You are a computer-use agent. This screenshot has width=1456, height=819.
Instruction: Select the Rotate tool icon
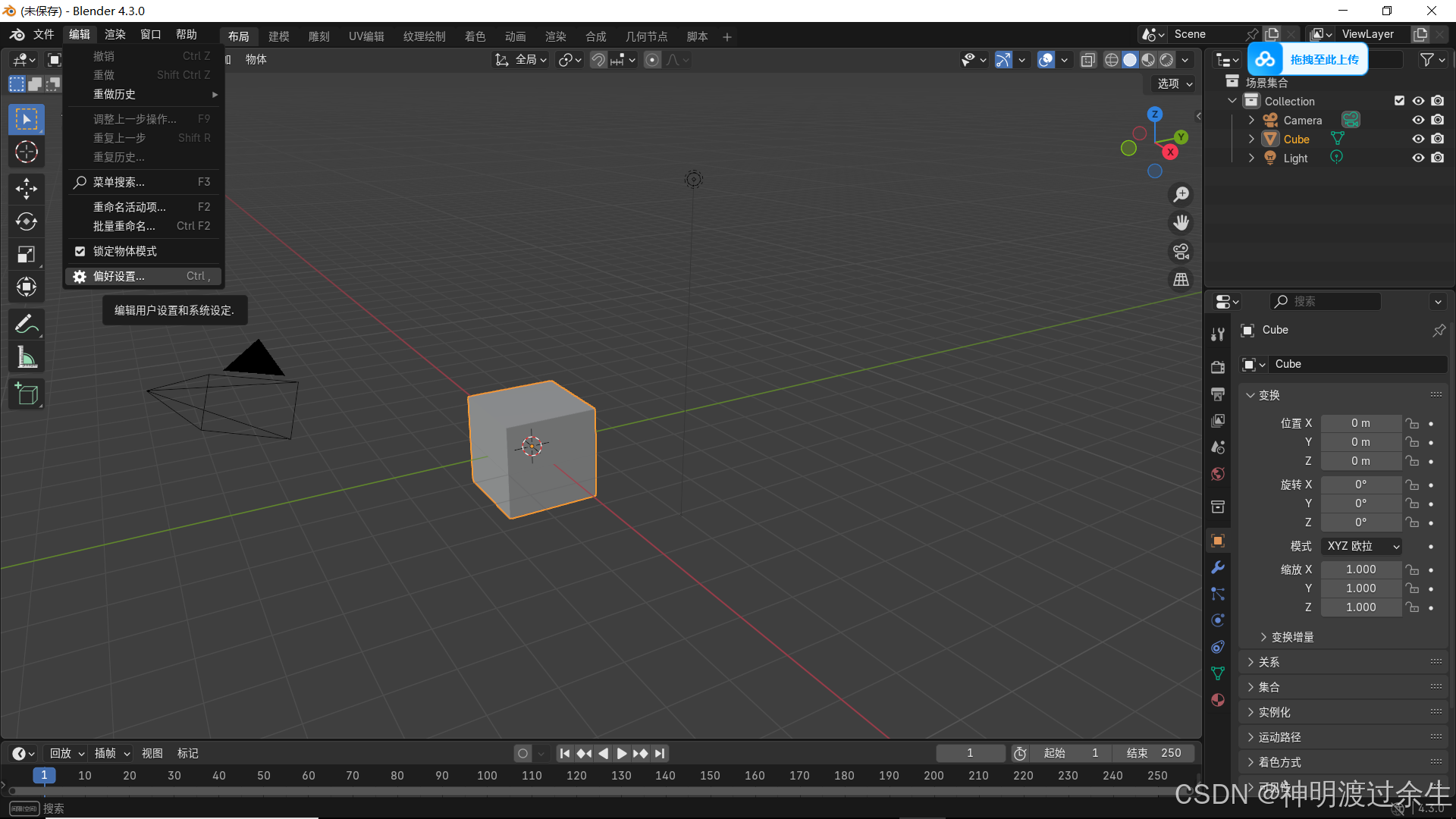[x=27, y=221]
